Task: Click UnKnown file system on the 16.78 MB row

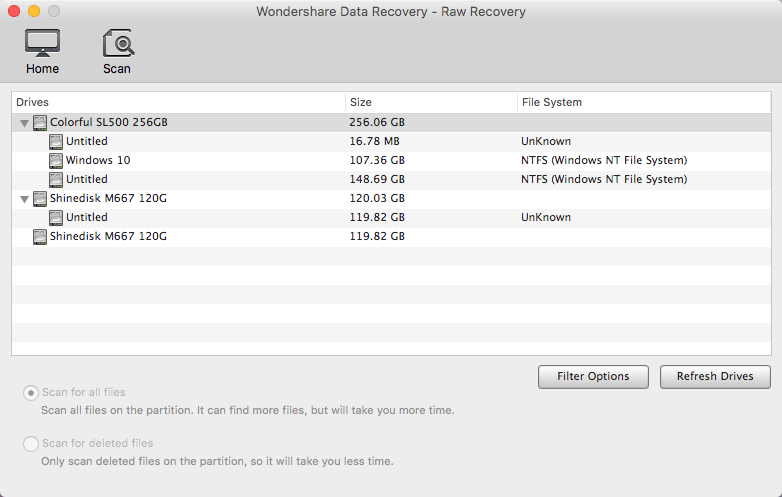Action: [546, 142]
